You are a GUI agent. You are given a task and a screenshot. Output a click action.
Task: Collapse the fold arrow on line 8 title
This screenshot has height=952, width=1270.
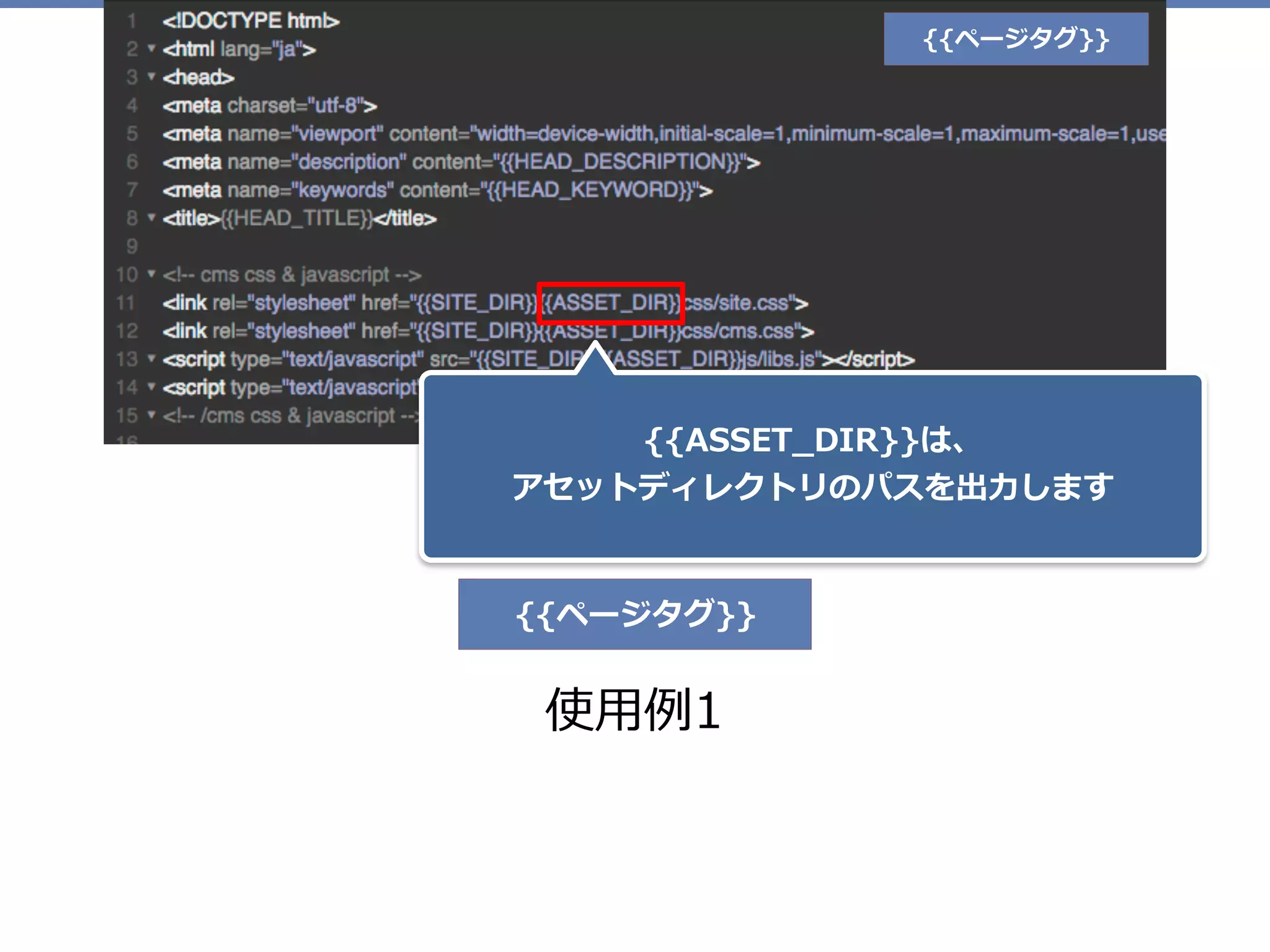(x=151, y=217)
